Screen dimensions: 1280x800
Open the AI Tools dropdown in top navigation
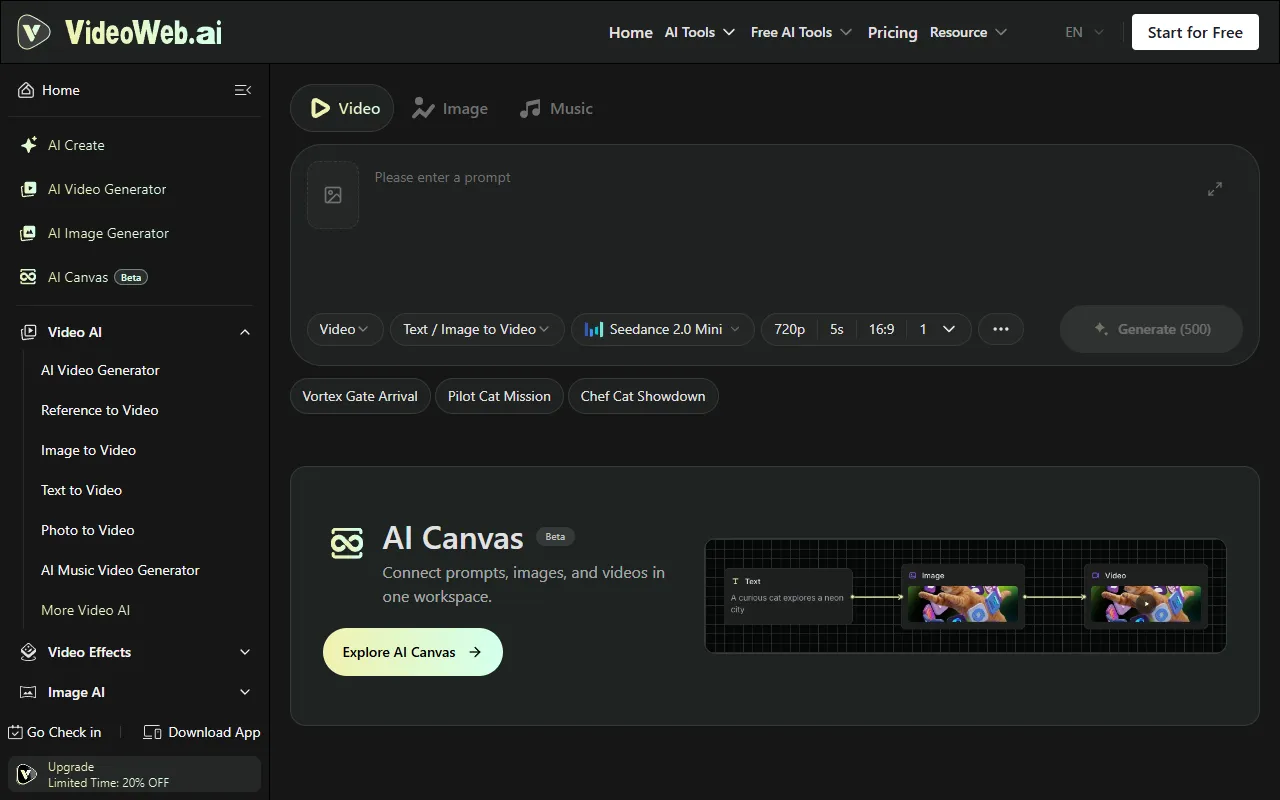[x=700, y=32]
